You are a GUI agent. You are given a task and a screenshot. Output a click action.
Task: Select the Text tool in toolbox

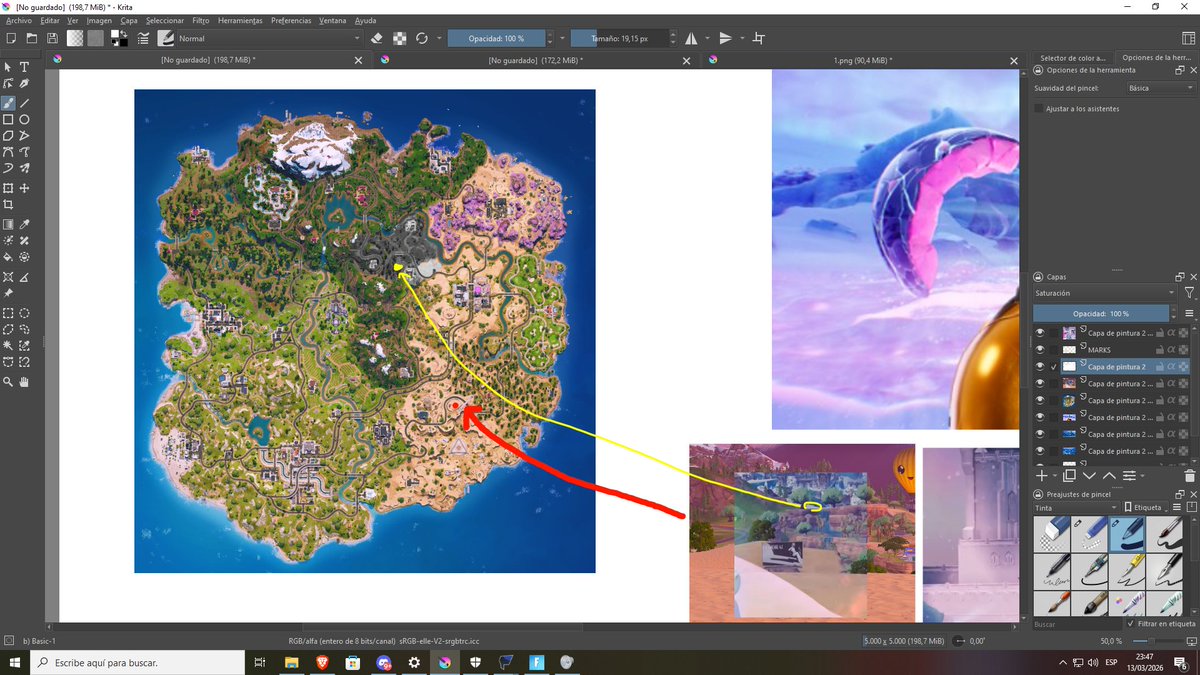[x=24, y=67]
